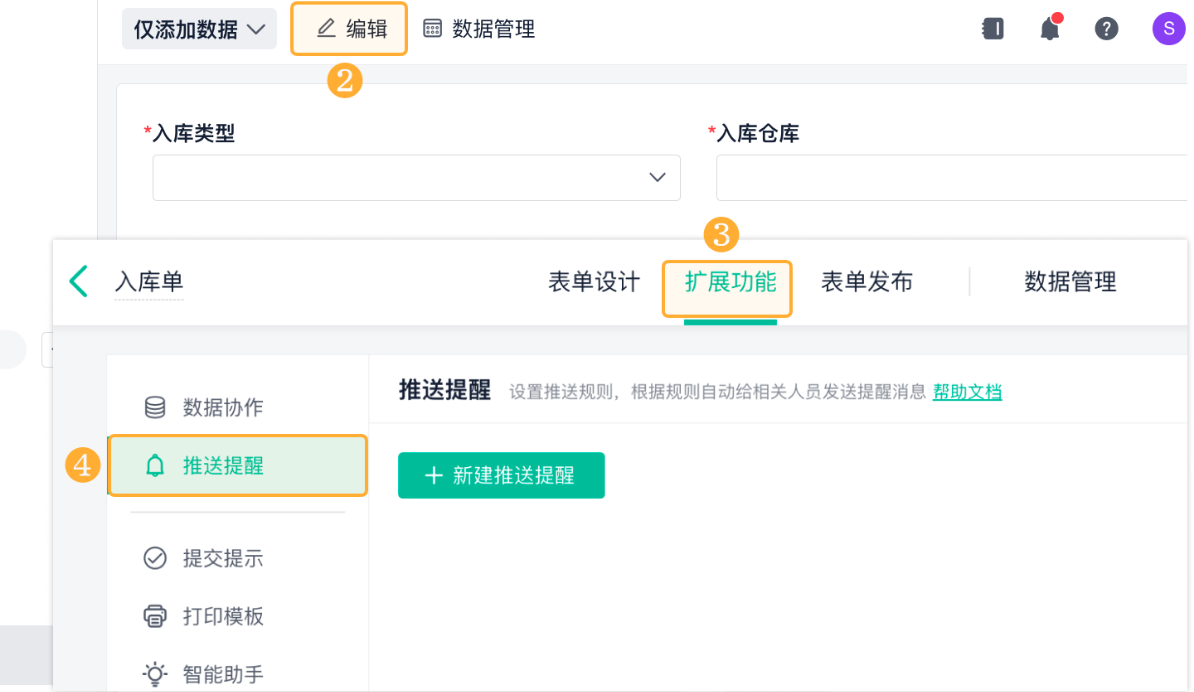Click the notification bell icon
This screenshot has width=1194, height=692.
(1049, 29)
